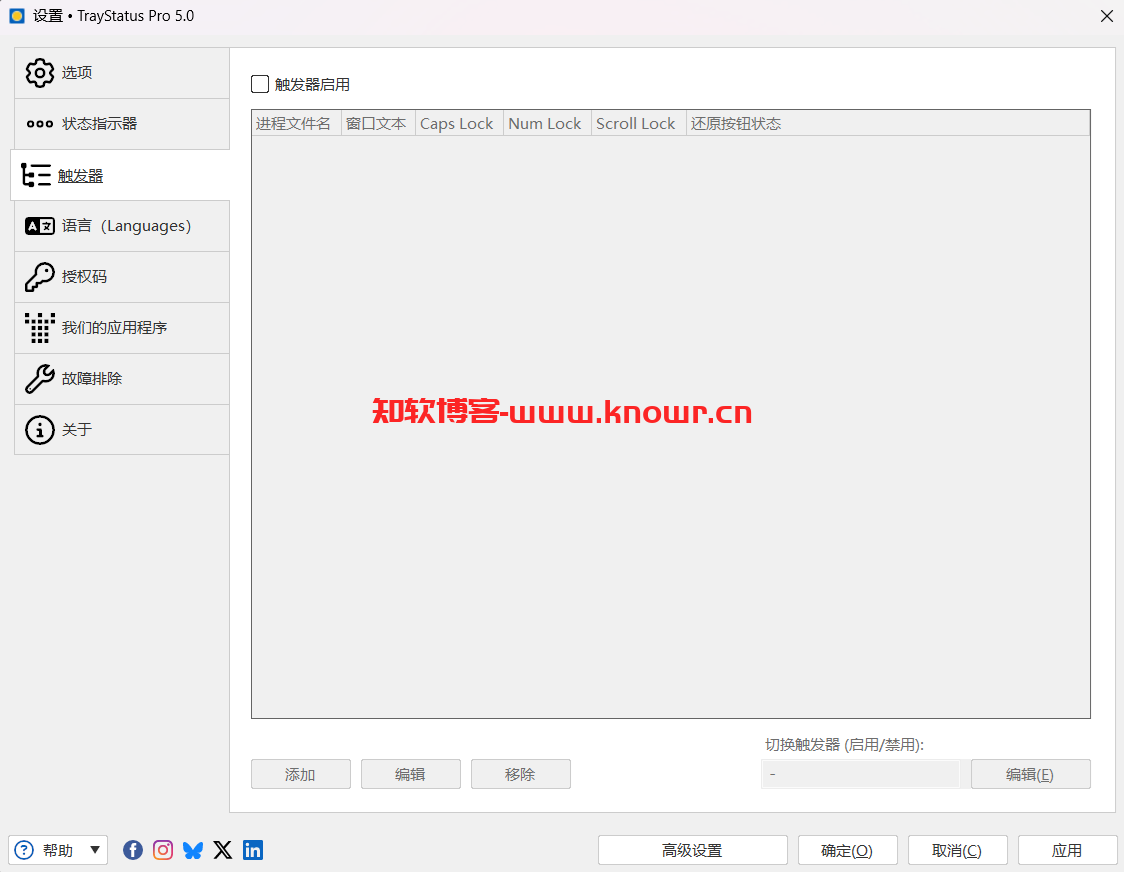Click the Scroll Lock column header
Screen dimensions: 1124x872
pos(638,123)
